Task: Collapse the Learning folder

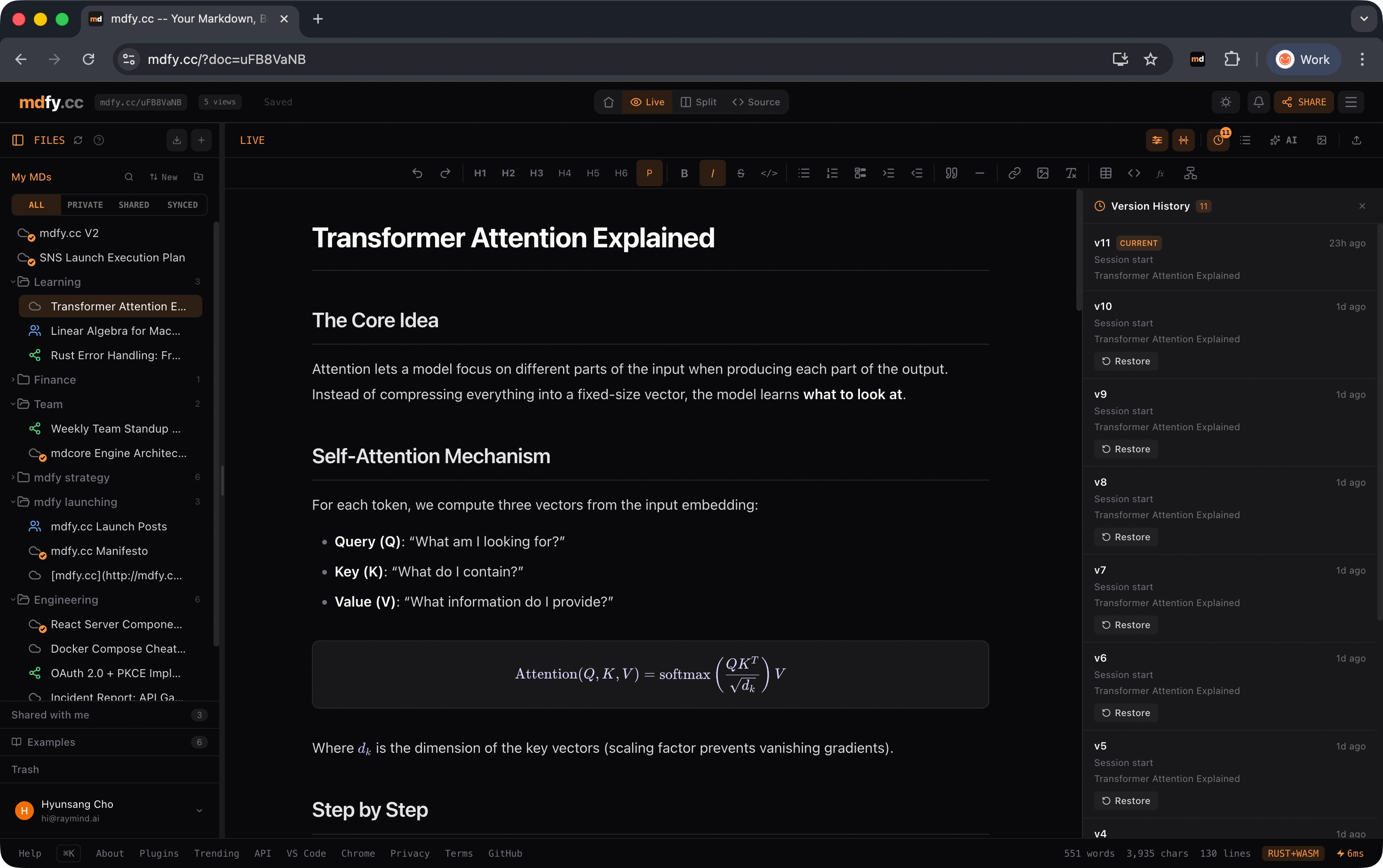Action: tap(57, 282)
